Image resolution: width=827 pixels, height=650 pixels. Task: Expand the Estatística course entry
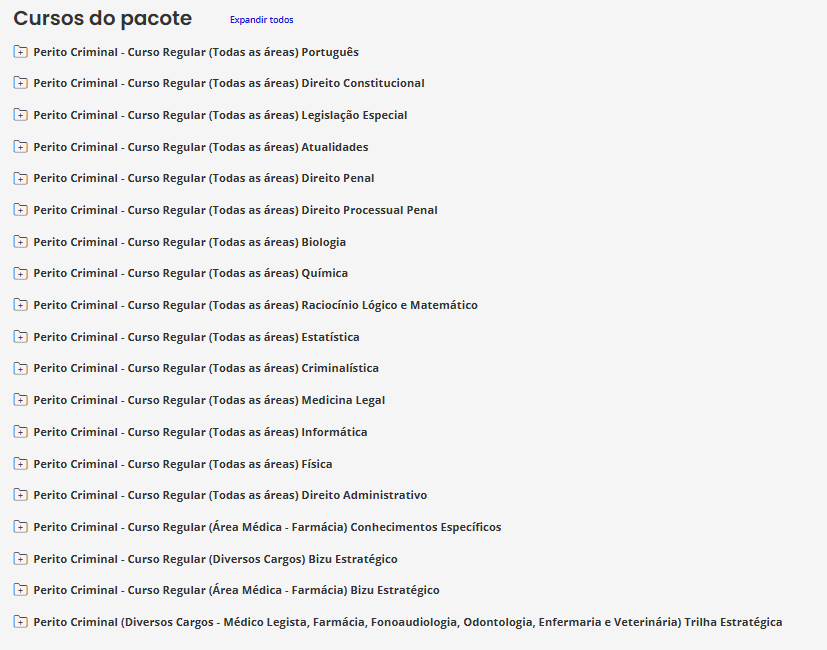196,337
